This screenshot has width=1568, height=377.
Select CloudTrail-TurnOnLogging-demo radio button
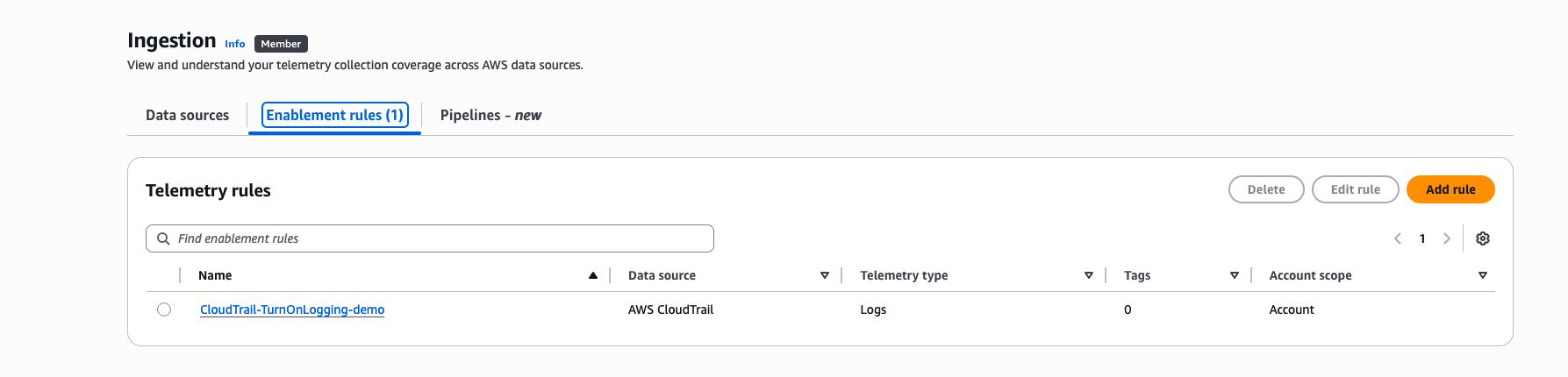[164, 309]
